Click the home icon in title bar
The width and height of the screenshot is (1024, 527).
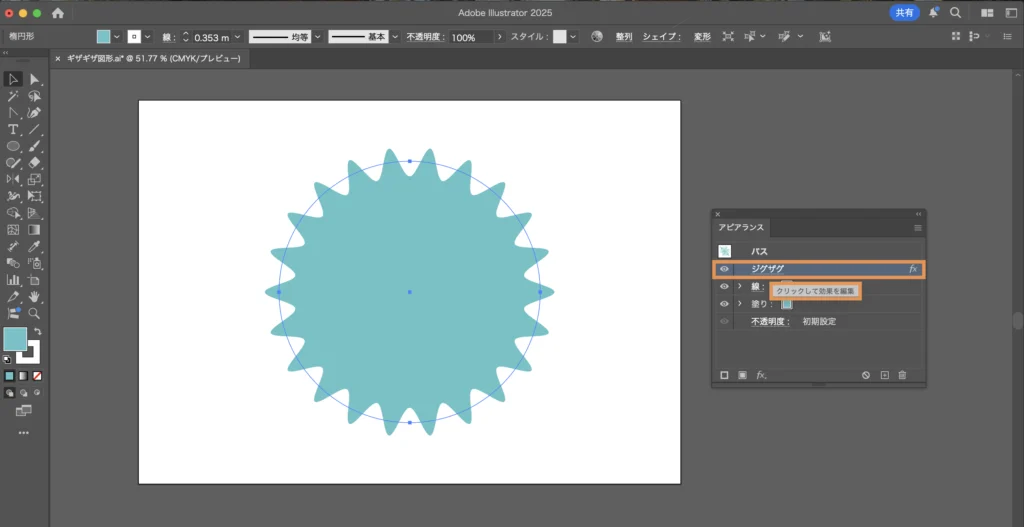(x=57, y=13)
